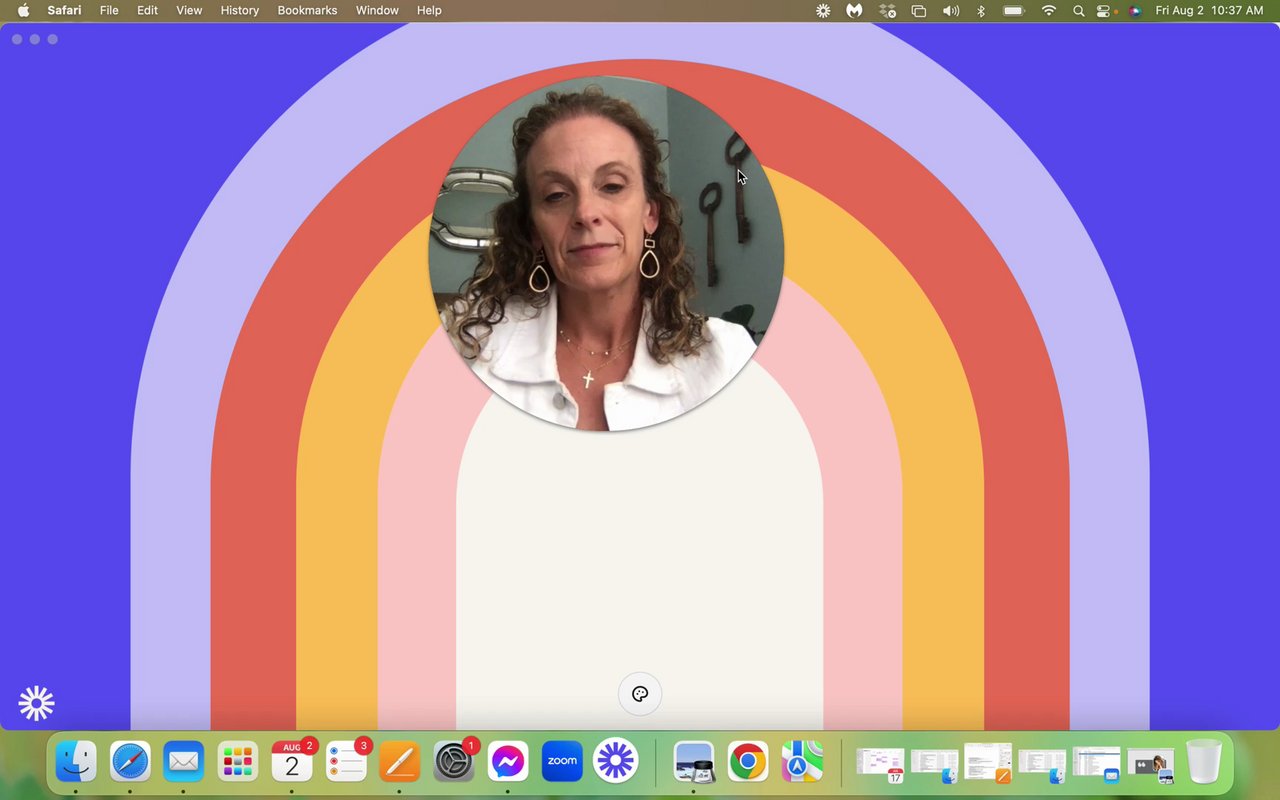Open Maps from the Dock
This screenshot has height=800, width=1280.
click(x=802, y=762)
